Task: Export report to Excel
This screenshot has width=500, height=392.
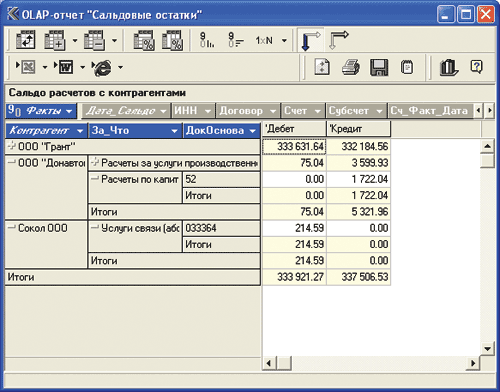Action: 27,67
